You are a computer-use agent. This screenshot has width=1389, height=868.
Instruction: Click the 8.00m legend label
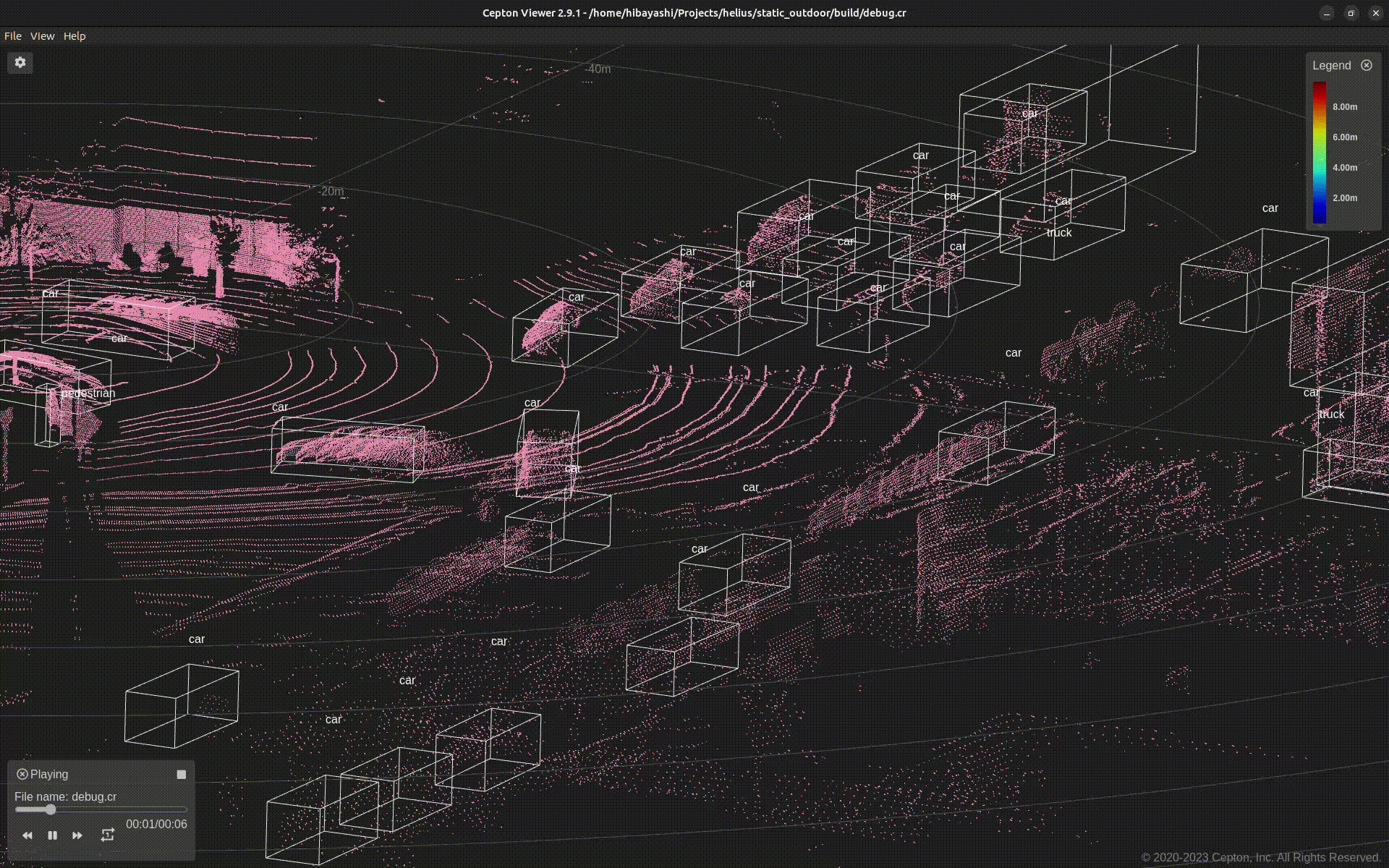[x=1345, y=107]
